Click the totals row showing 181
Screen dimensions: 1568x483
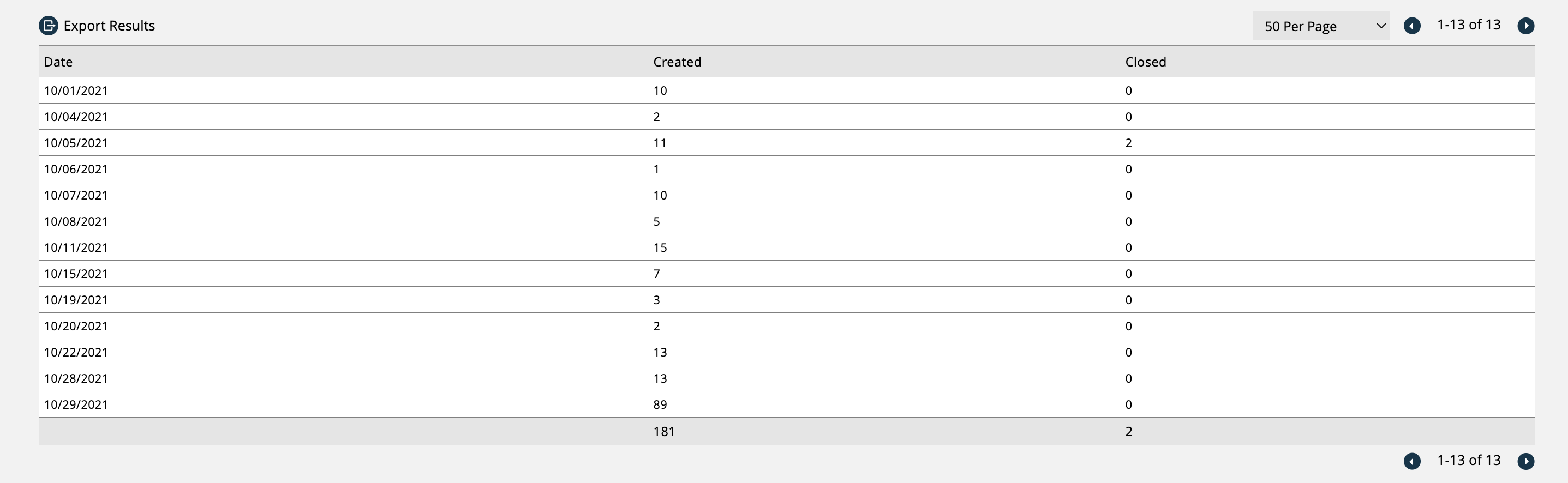point(663,431)
